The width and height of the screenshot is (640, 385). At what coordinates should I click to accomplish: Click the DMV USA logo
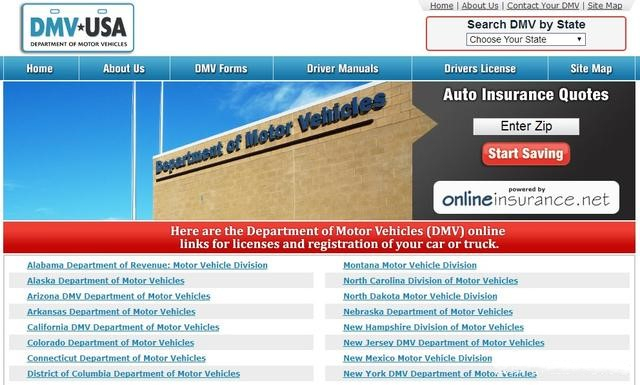78,28
